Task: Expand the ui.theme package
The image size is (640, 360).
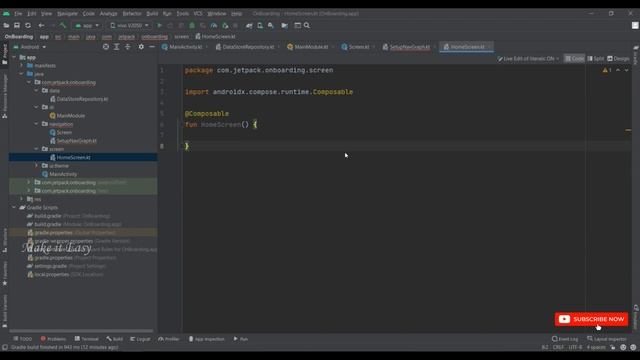Action: click(36, 166)
